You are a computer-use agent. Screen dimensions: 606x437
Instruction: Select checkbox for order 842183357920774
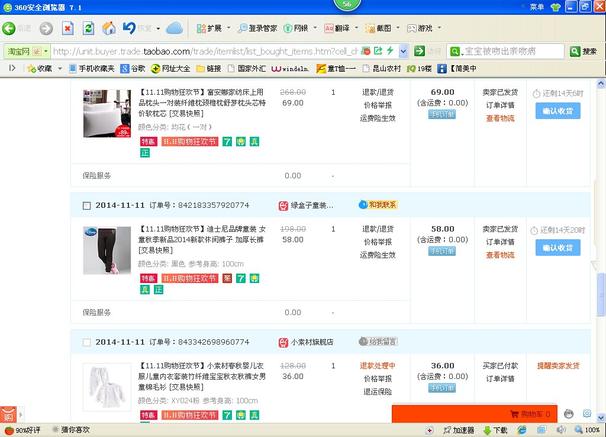[x=87, y=206]
